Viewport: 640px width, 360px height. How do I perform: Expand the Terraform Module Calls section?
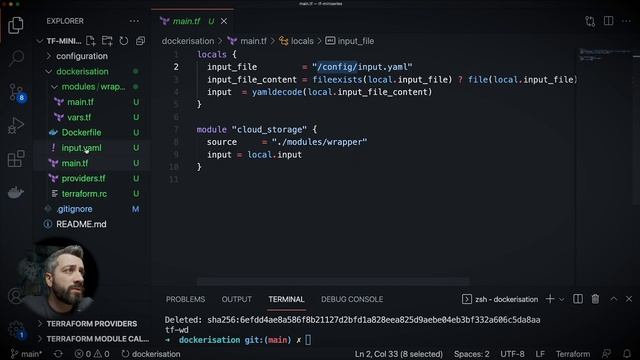pos(97,339)
